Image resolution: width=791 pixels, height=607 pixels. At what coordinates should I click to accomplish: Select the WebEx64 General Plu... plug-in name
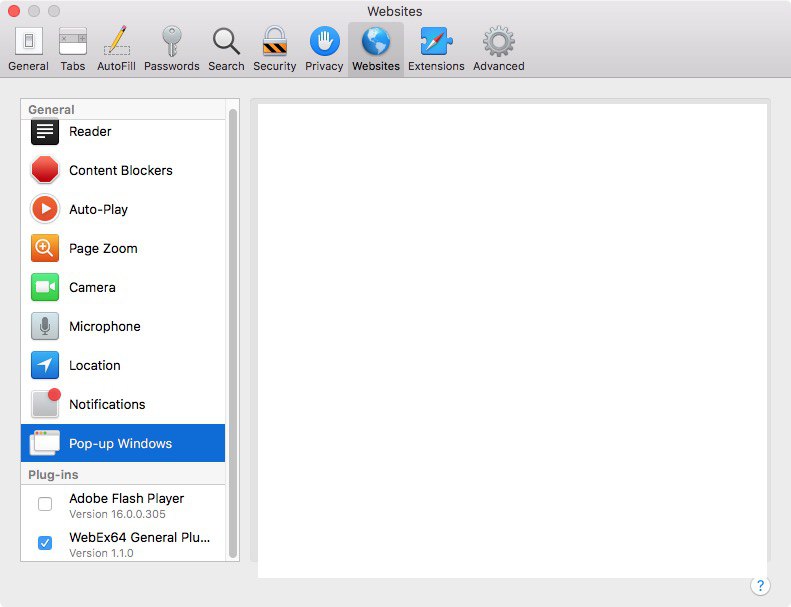[x=140, y=537]
